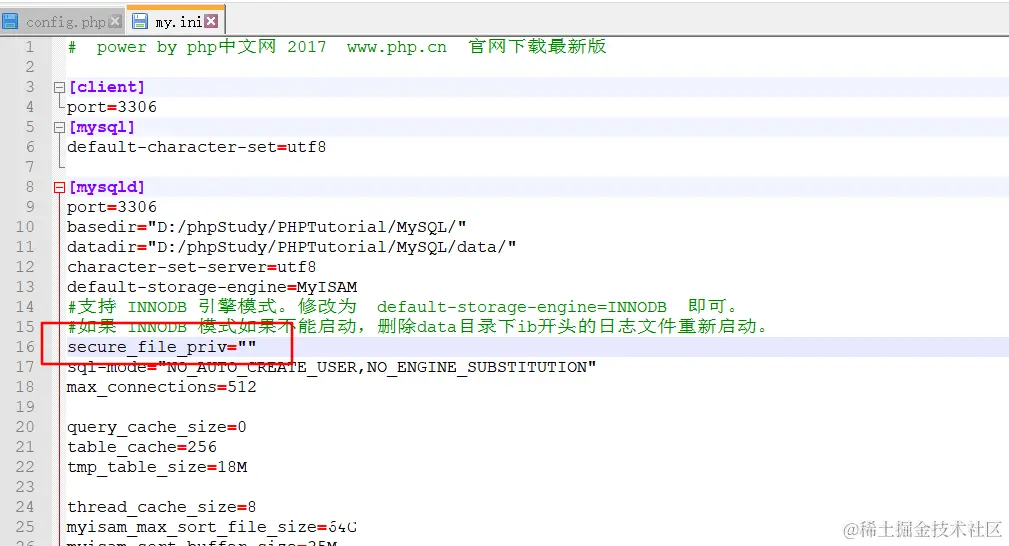
Task: Click thread_cache_size=8 line
Action: (162, 507)
